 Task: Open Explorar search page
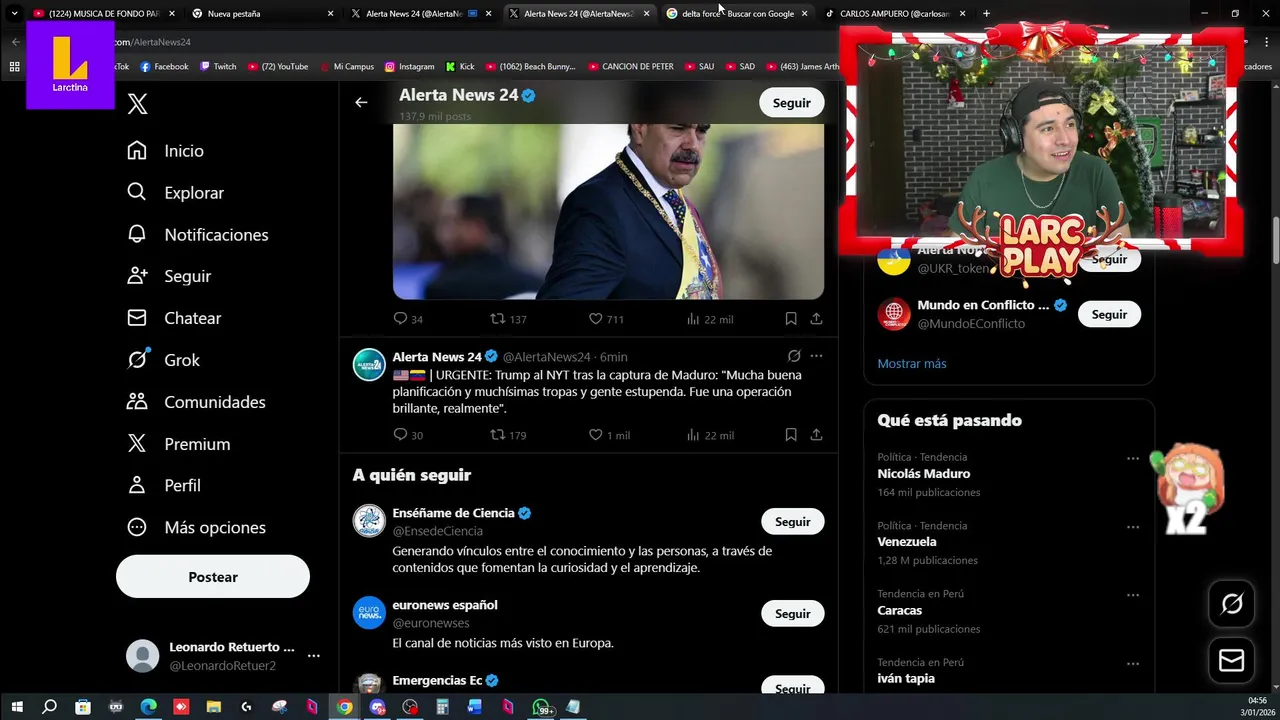pos(175,193)
